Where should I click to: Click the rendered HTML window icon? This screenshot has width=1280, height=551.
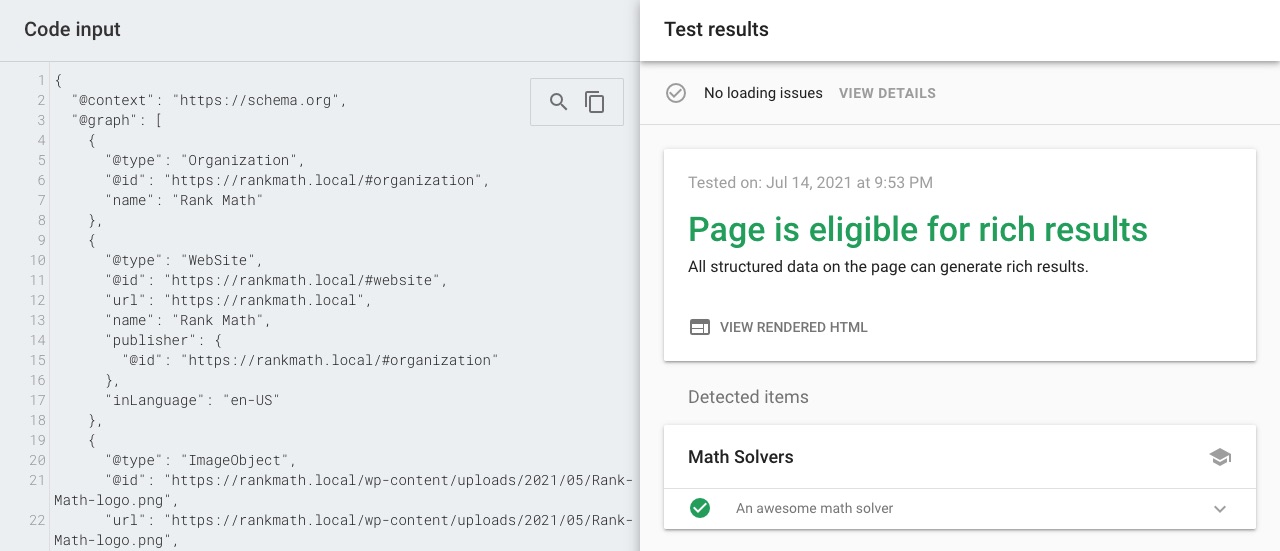(700, 327)
